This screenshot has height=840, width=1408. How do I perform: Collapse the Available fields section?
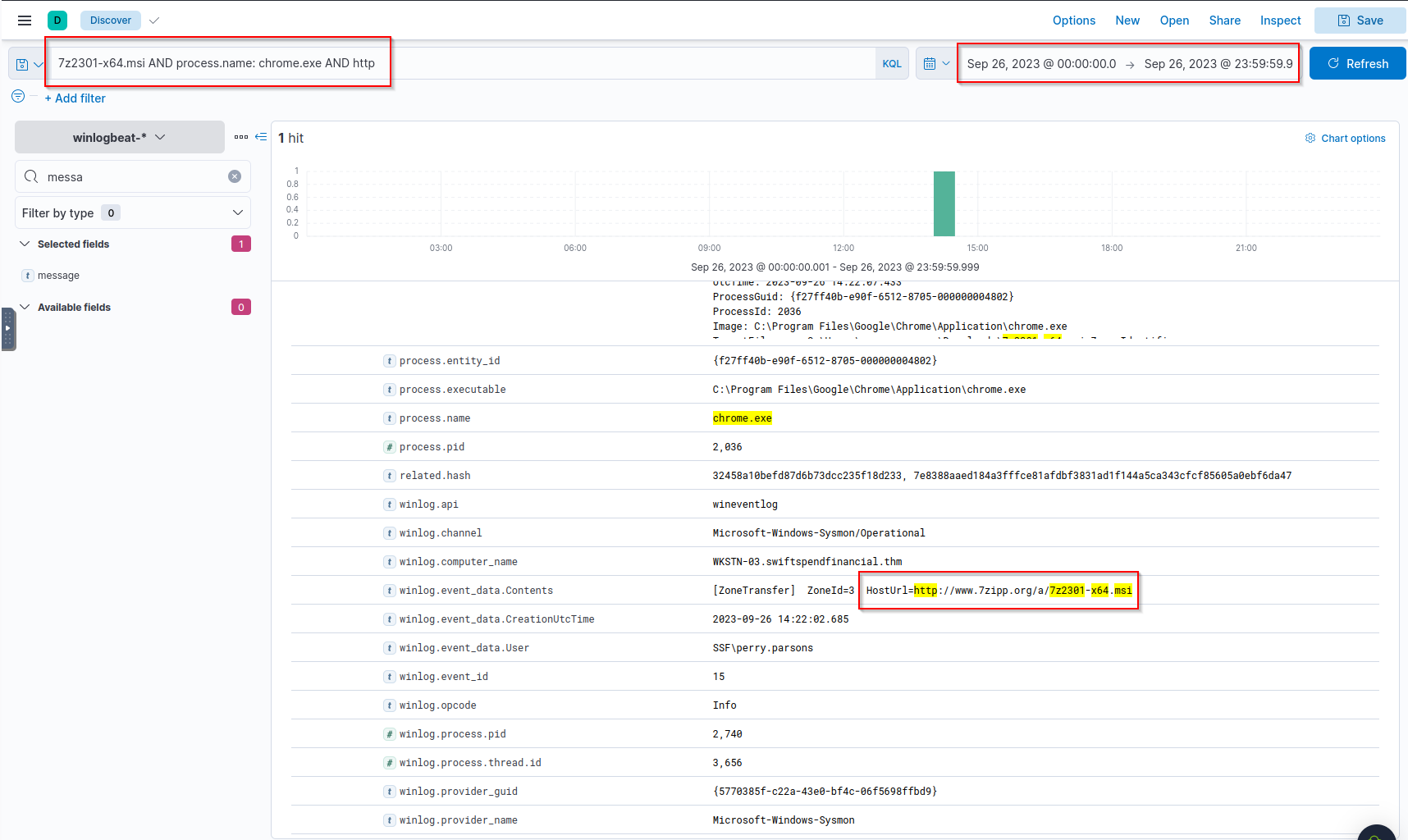[25, 307]
